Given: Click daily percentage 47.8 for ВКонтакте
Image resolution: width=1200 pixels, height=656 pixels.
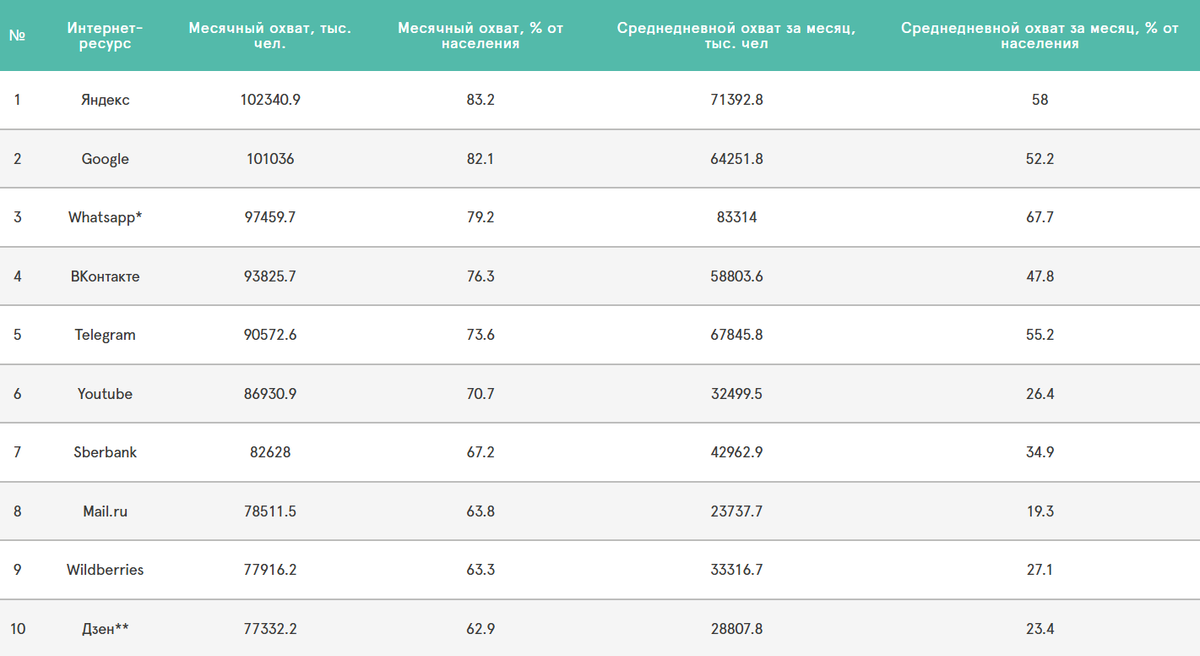Looking at the screenshot, I should pos(1040,276).
